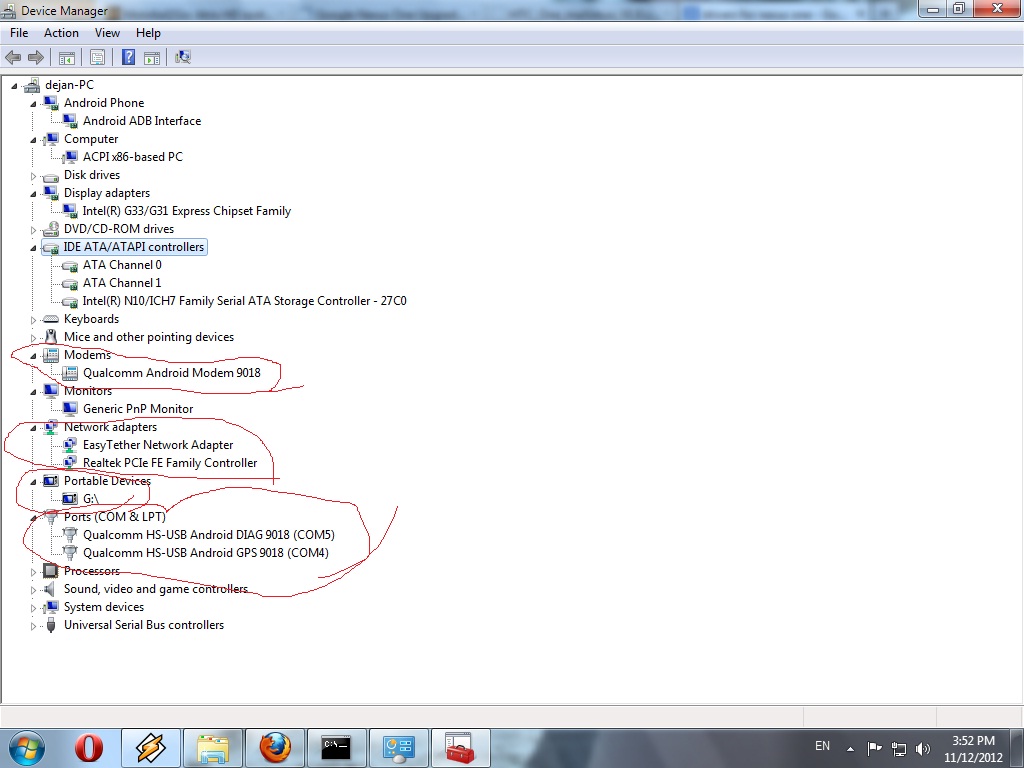
Task: Show hidden tray icons arrow
Action: pyautogui.click(x=850, y=748)
